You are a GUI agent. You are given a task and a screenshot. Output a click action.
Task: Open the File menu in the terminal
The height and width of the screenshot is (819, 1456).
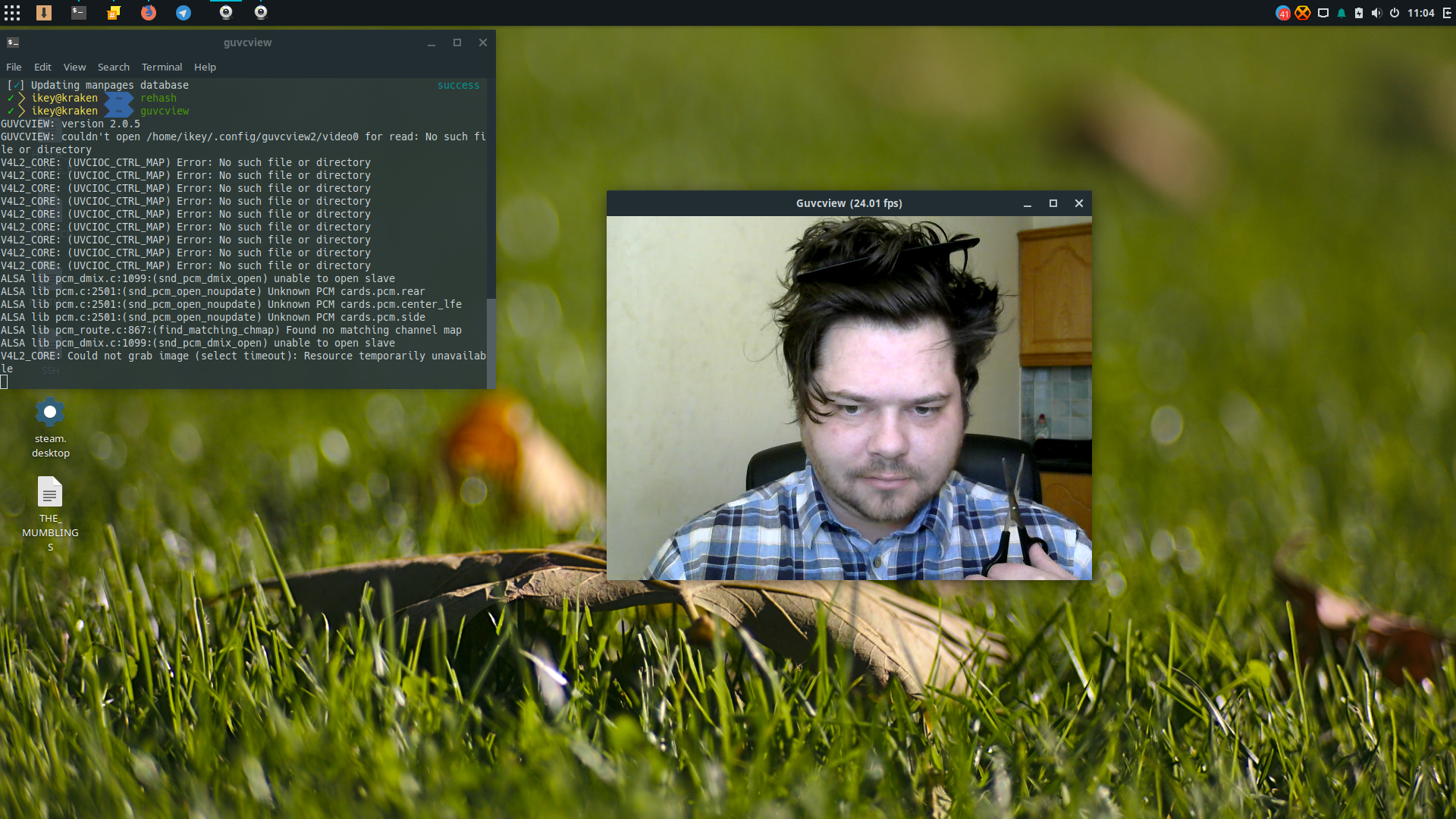pyautogui.click(x=14, y=67)
